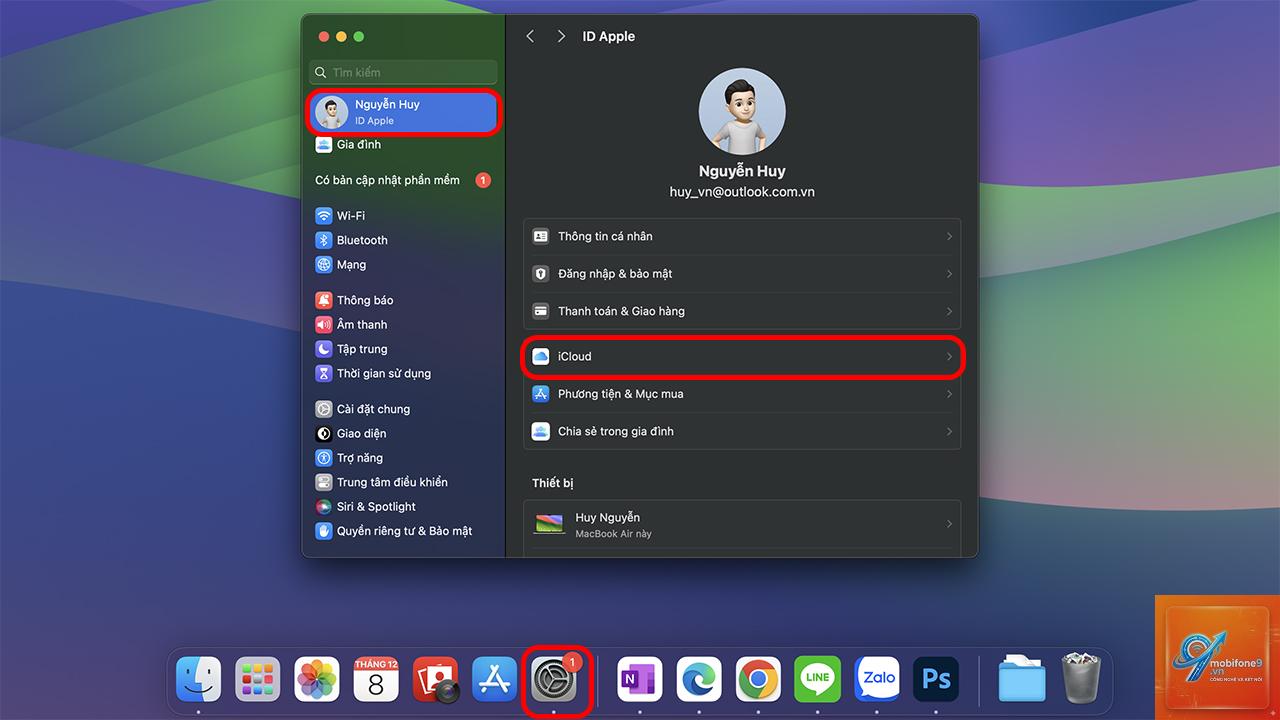Launch Launchpad from the dock
Screen dimensions: 1280x720
[258, 680]
